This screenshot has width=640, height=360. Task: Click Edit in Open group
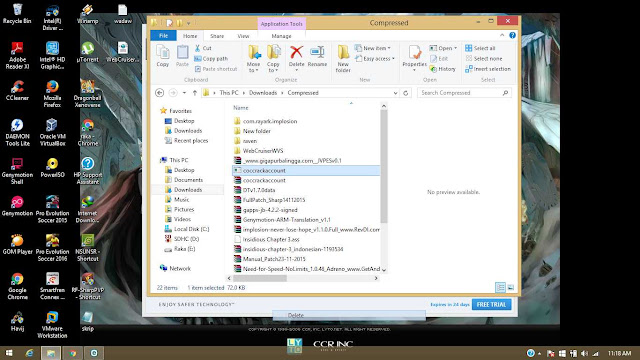[x=439, y=59]
